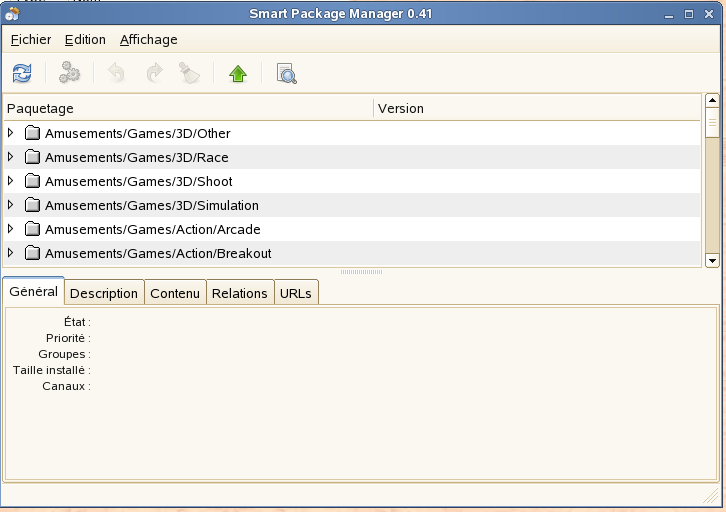The width and height of the screenshot is (726, 512).
Task: Click the green upgrade all arrow icon
Action: (x=238, y=74)
